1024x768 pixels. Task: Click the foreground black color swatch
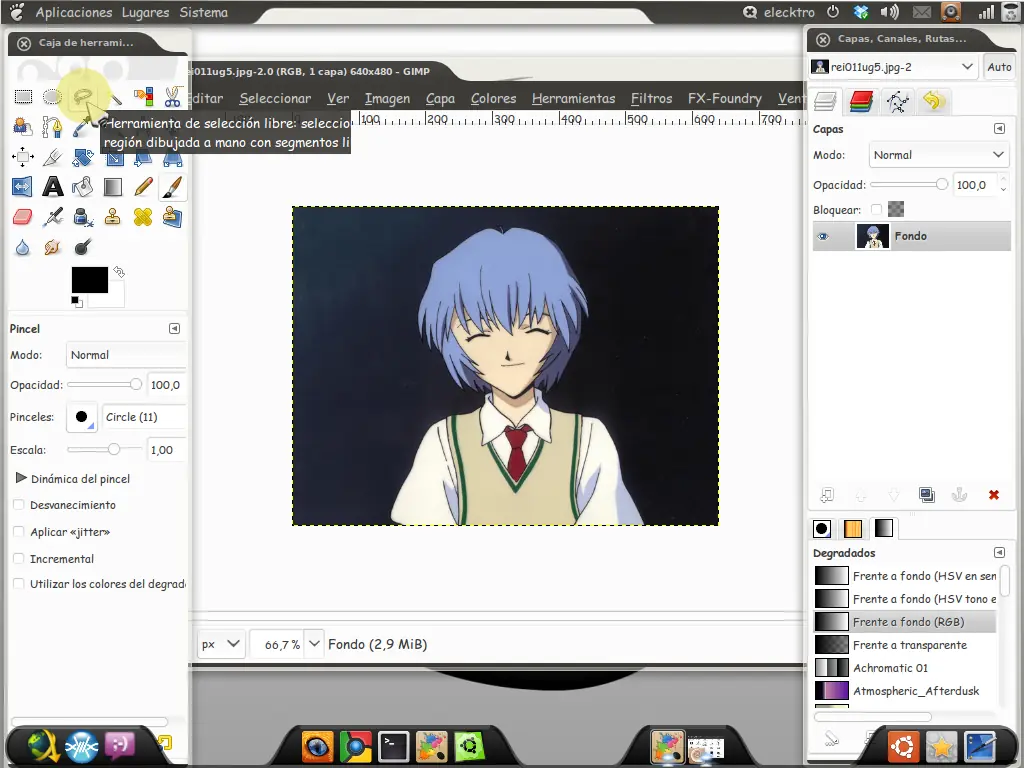89,280
